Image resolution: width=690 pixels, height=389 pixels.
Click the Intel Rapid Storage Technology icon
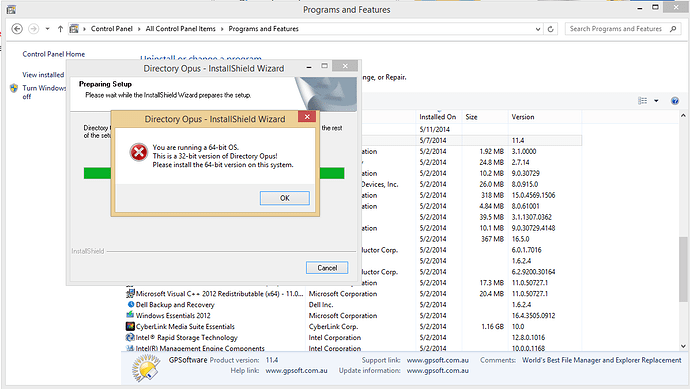point(130,337)
